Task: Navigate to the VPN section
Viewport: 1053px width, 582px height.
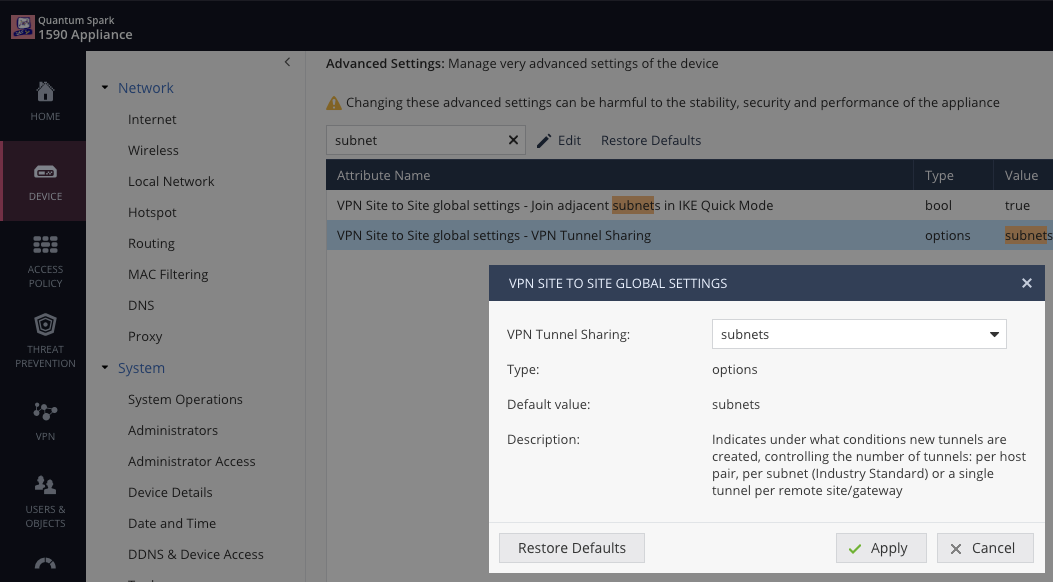Action: 44,419
